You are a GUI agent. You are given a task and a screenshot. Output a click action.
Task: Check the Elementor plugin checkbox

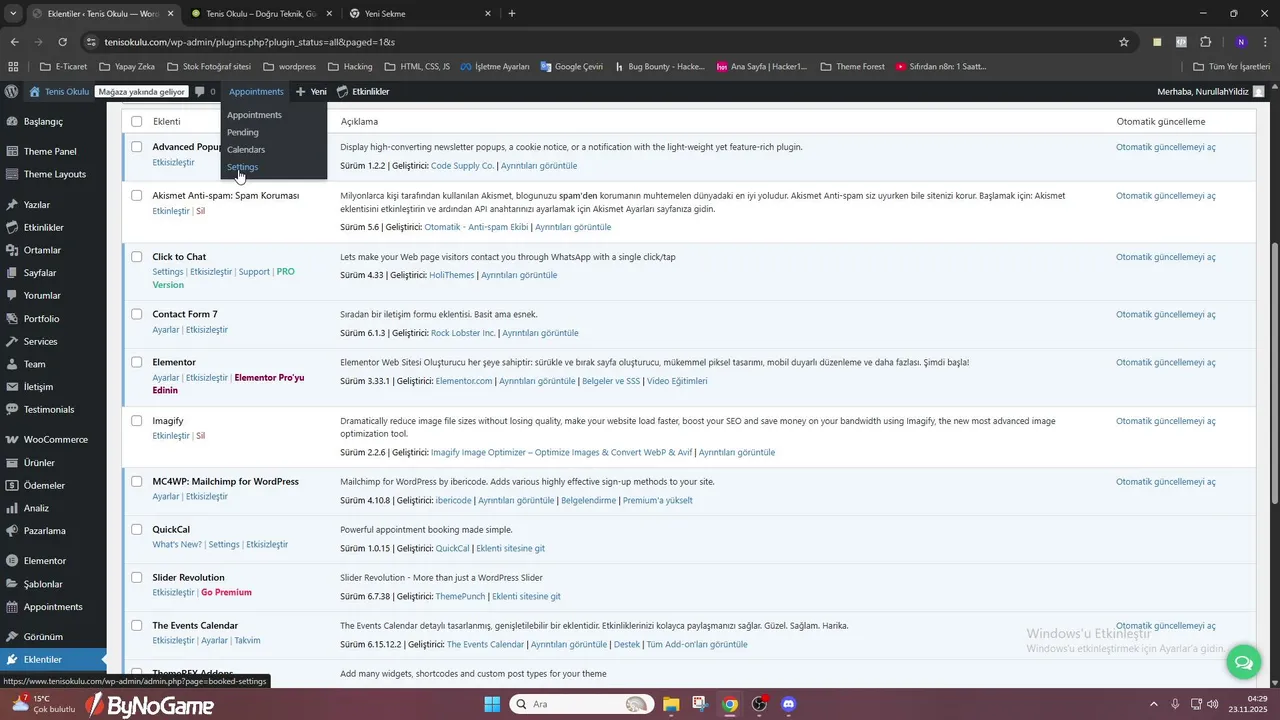pos(137,362)
